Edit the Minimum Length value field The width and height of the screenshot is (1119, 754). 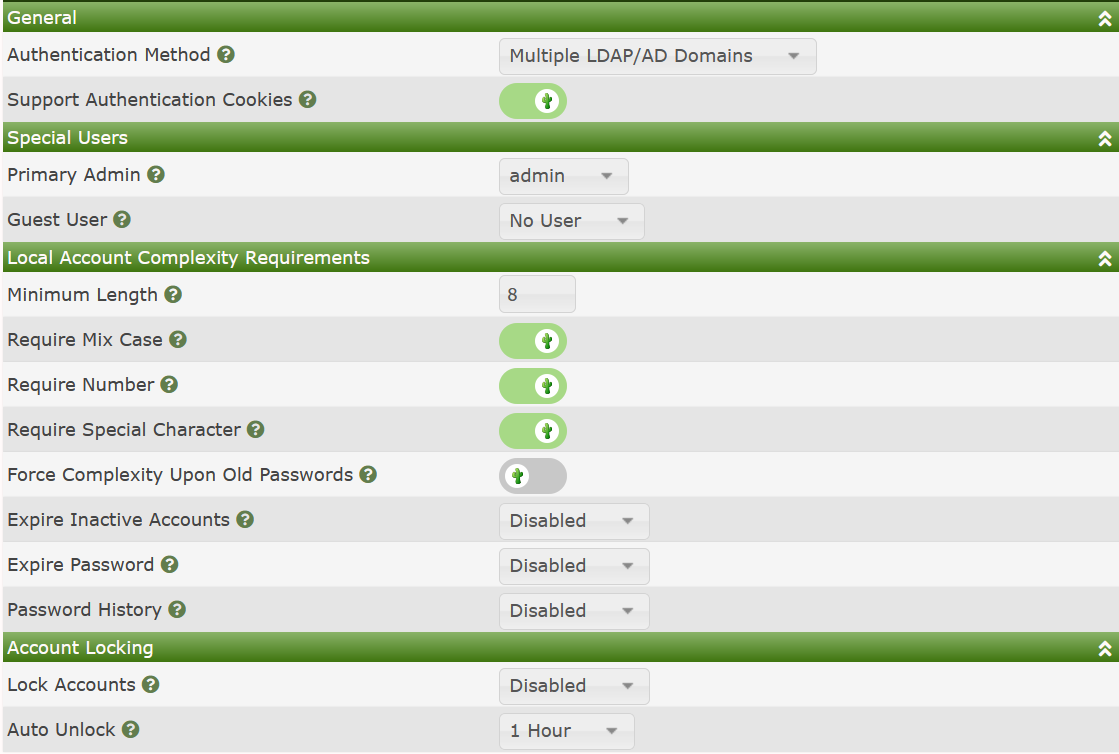pyautogui.click(x=536, y=294)
